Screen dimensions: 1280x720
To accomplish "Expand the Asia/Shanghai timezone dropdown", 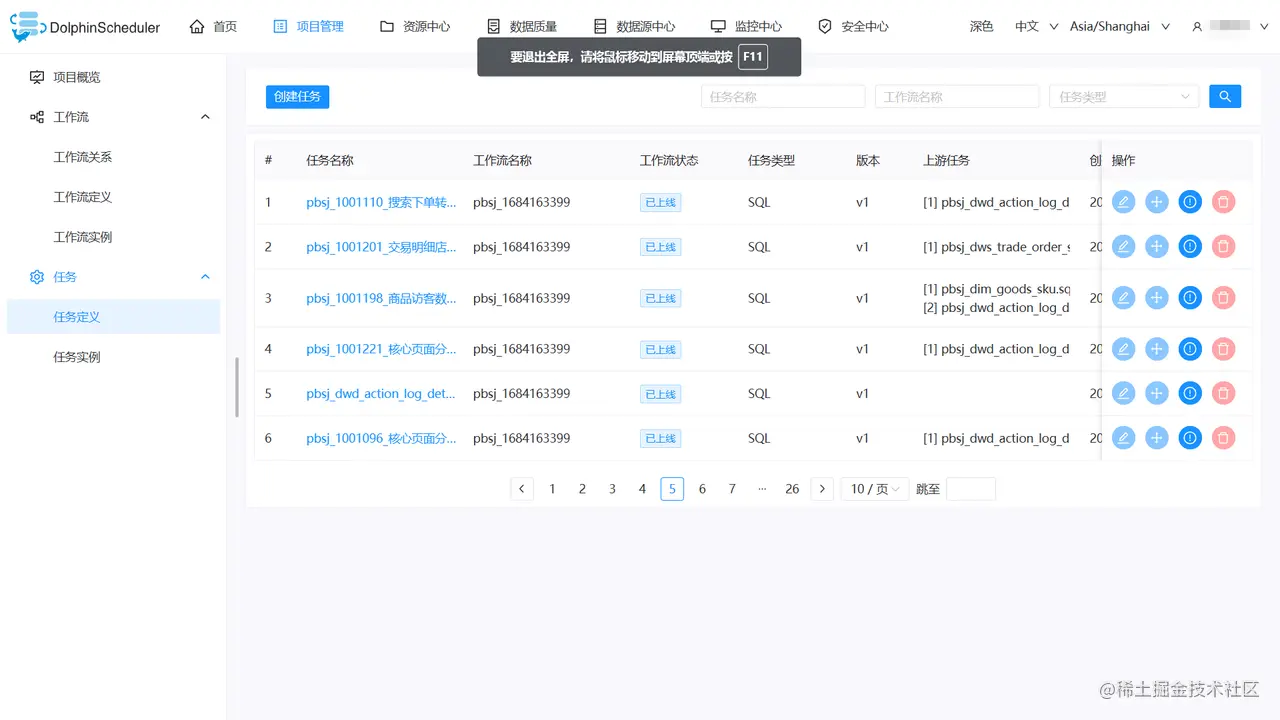I will [x=1119, y=26].
